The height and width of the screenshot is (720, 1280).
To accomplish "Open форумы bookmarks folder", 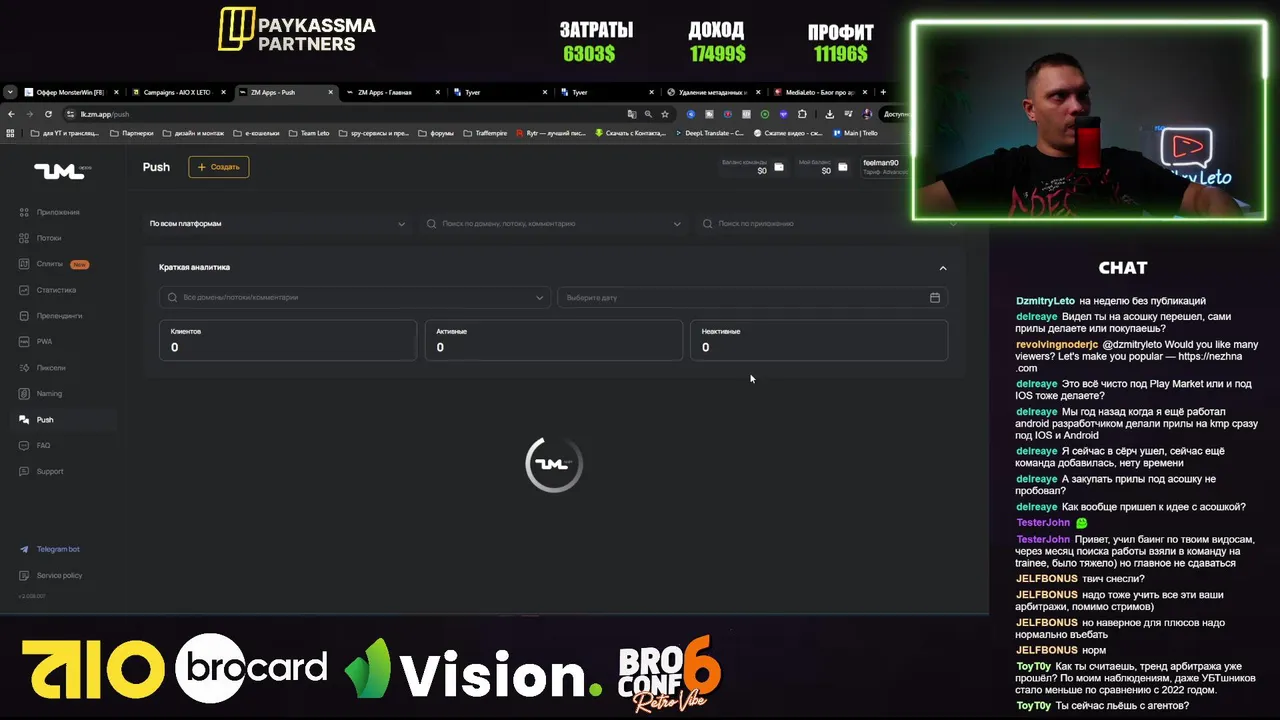I will click(x=436, y=133).
